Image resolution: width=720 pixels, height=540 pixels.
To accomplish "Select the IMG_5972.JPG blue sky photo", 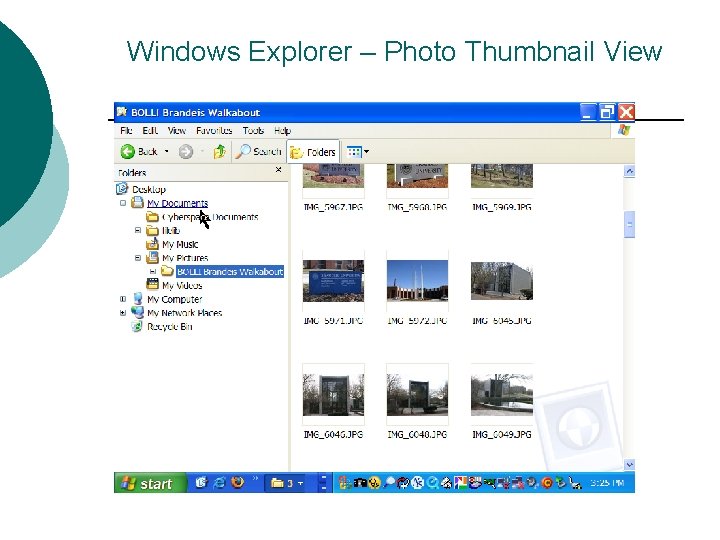I will coord(417,281).
